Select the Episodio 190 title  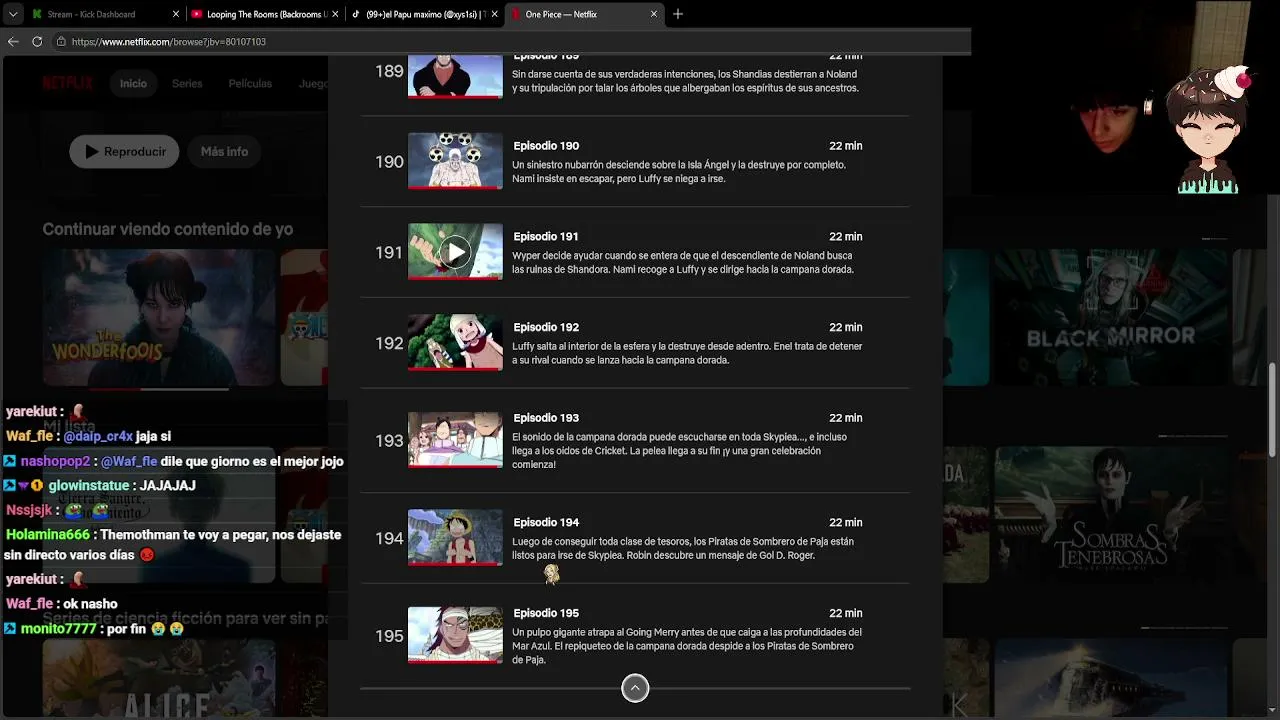coord(546,146)
